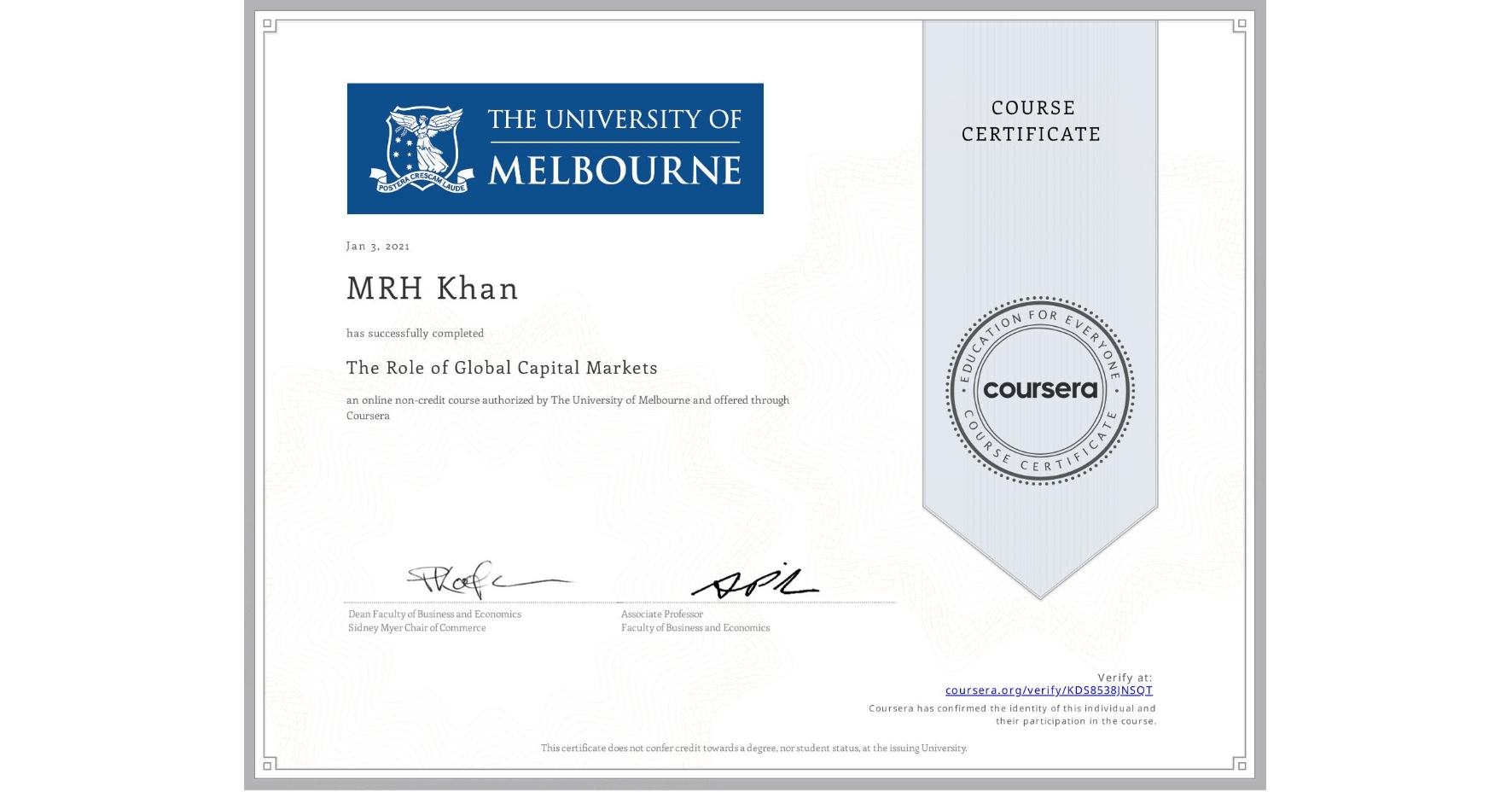The image size is (1512, 792).
Task: Select course title The Role of Global Capital Markets
Action: tap(502, 368)
